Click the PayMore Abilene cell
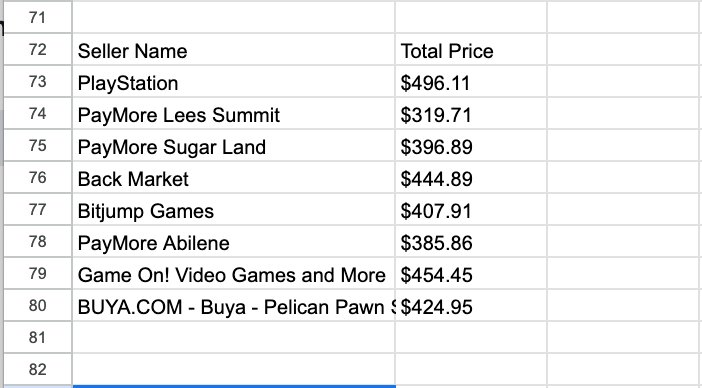 [233, 242]
